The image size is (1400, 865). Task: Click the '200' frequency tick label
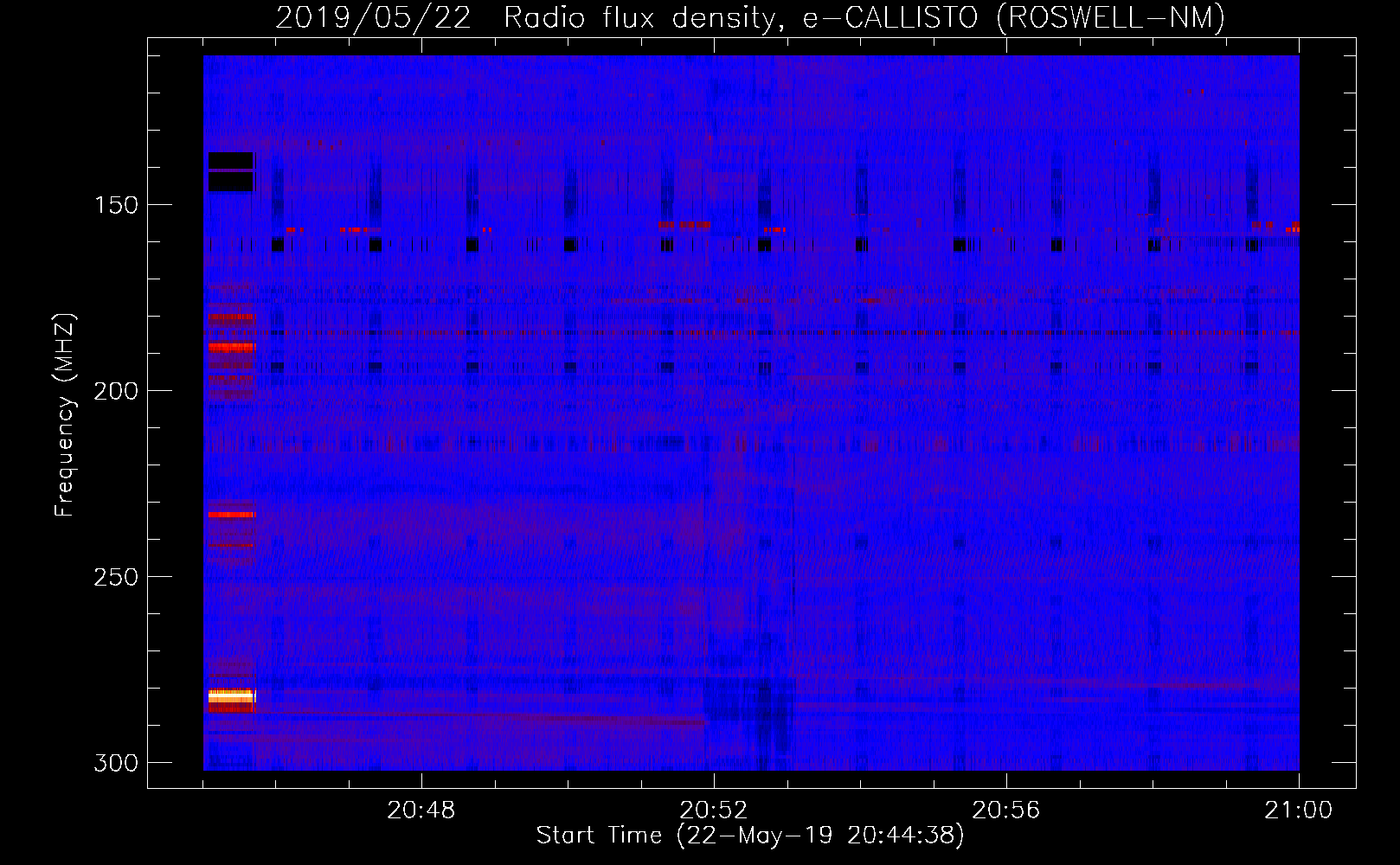[116, 391]
